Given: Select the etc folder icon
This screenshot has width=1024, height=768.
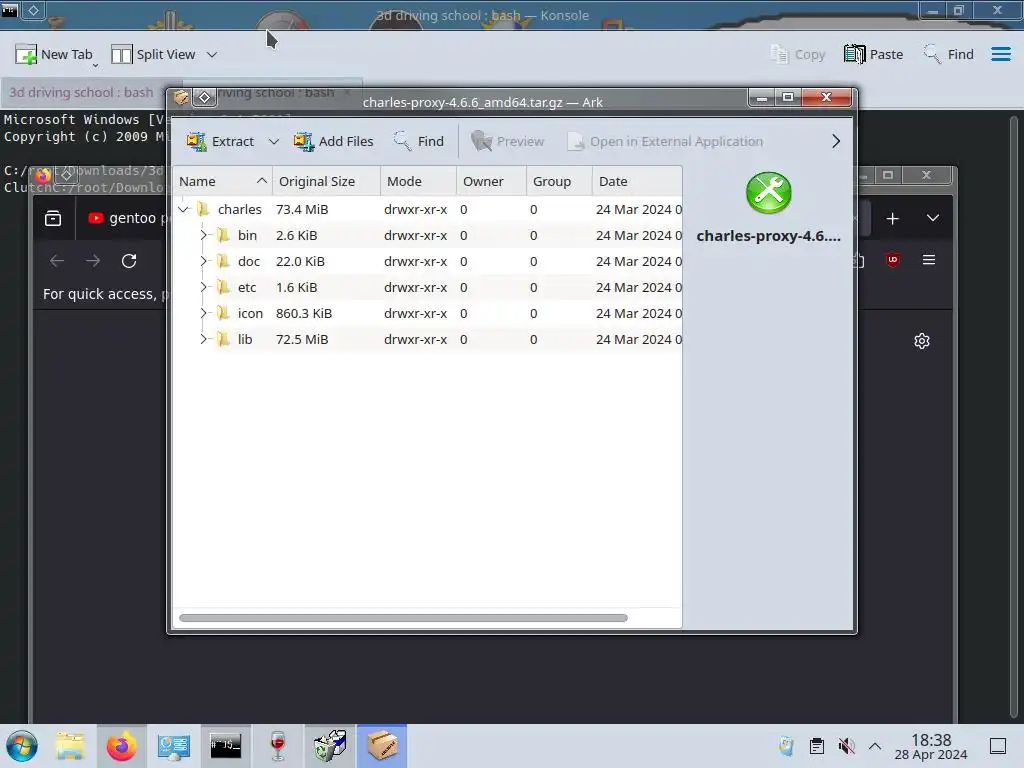Looking at the screenshot, I should point(223,287).
